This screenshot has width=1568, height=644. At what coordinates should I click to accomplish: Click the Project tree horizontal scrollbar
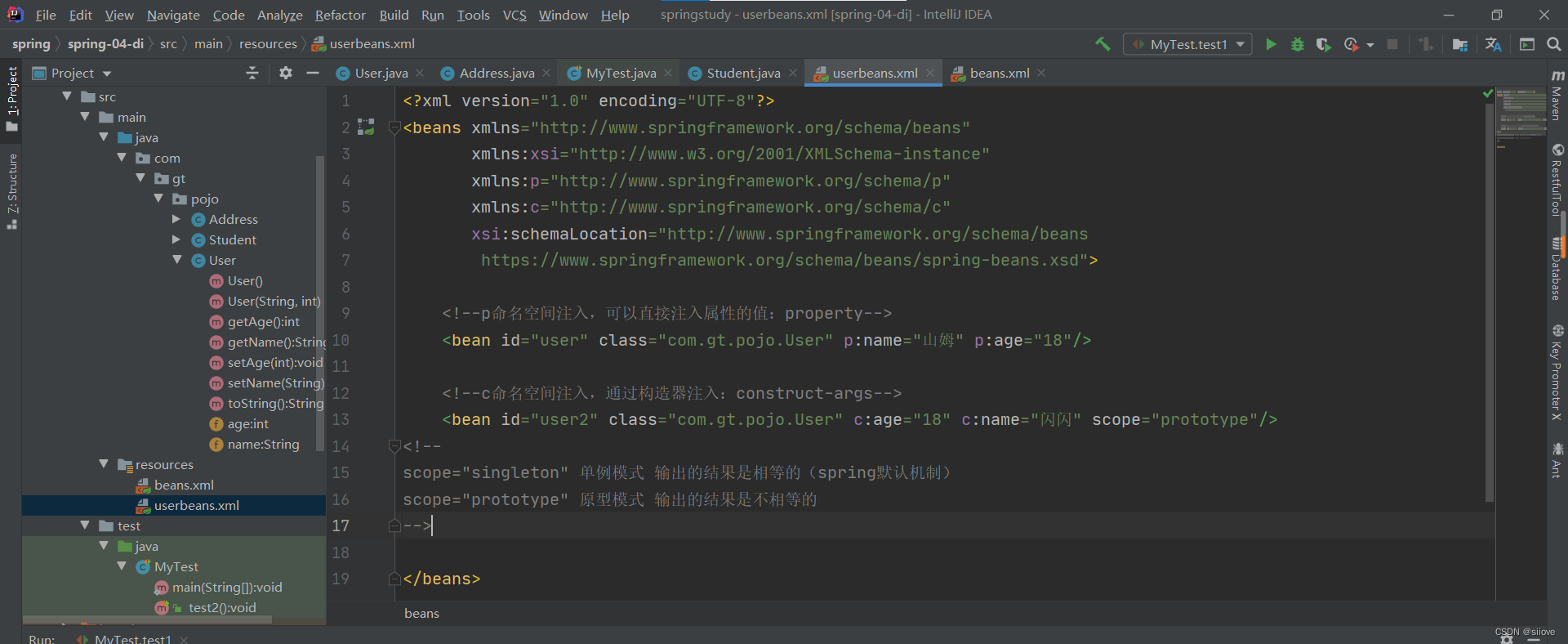147,619
